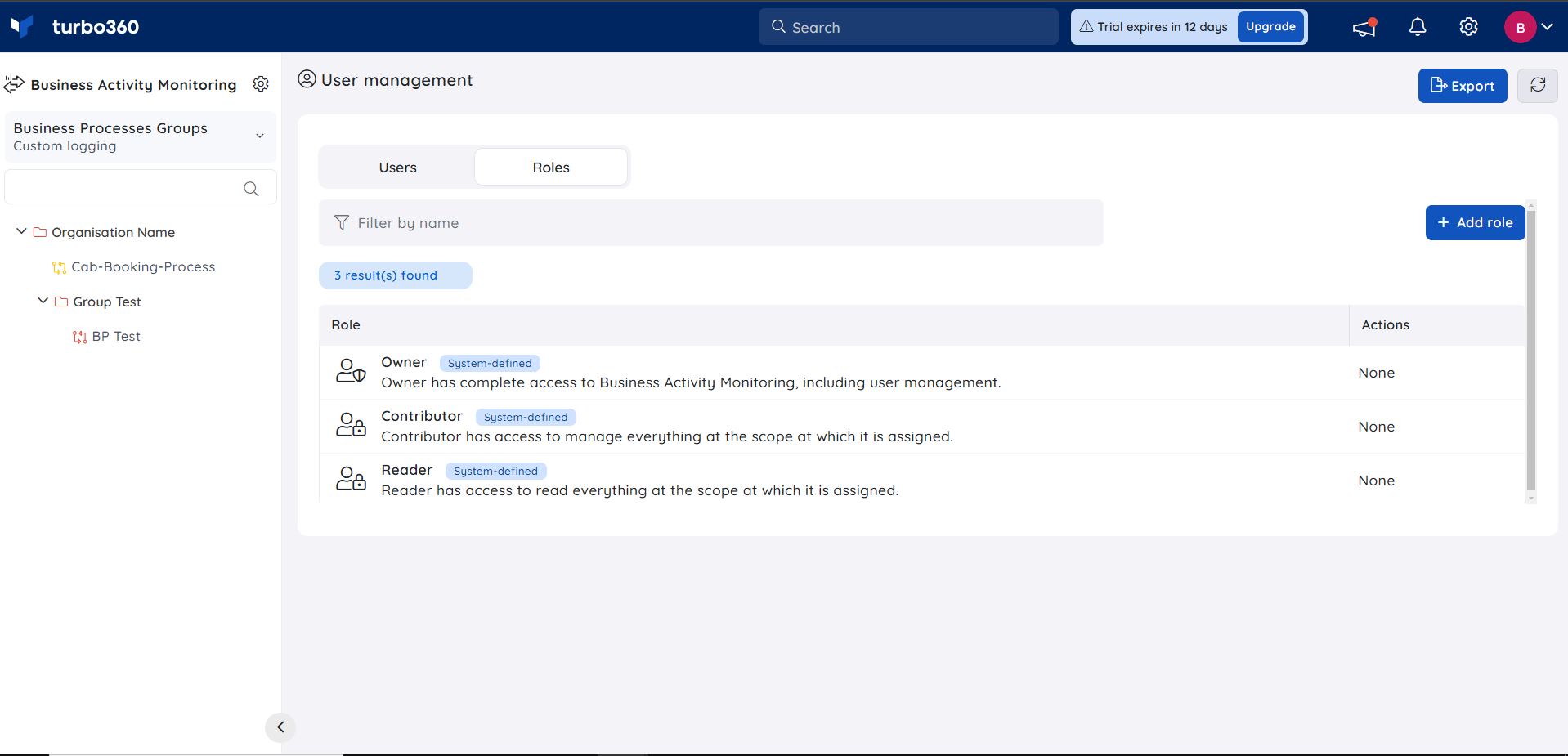Select the Contributor role name
This screenshot has height=756, width=1568.
[x=422, y=416]
